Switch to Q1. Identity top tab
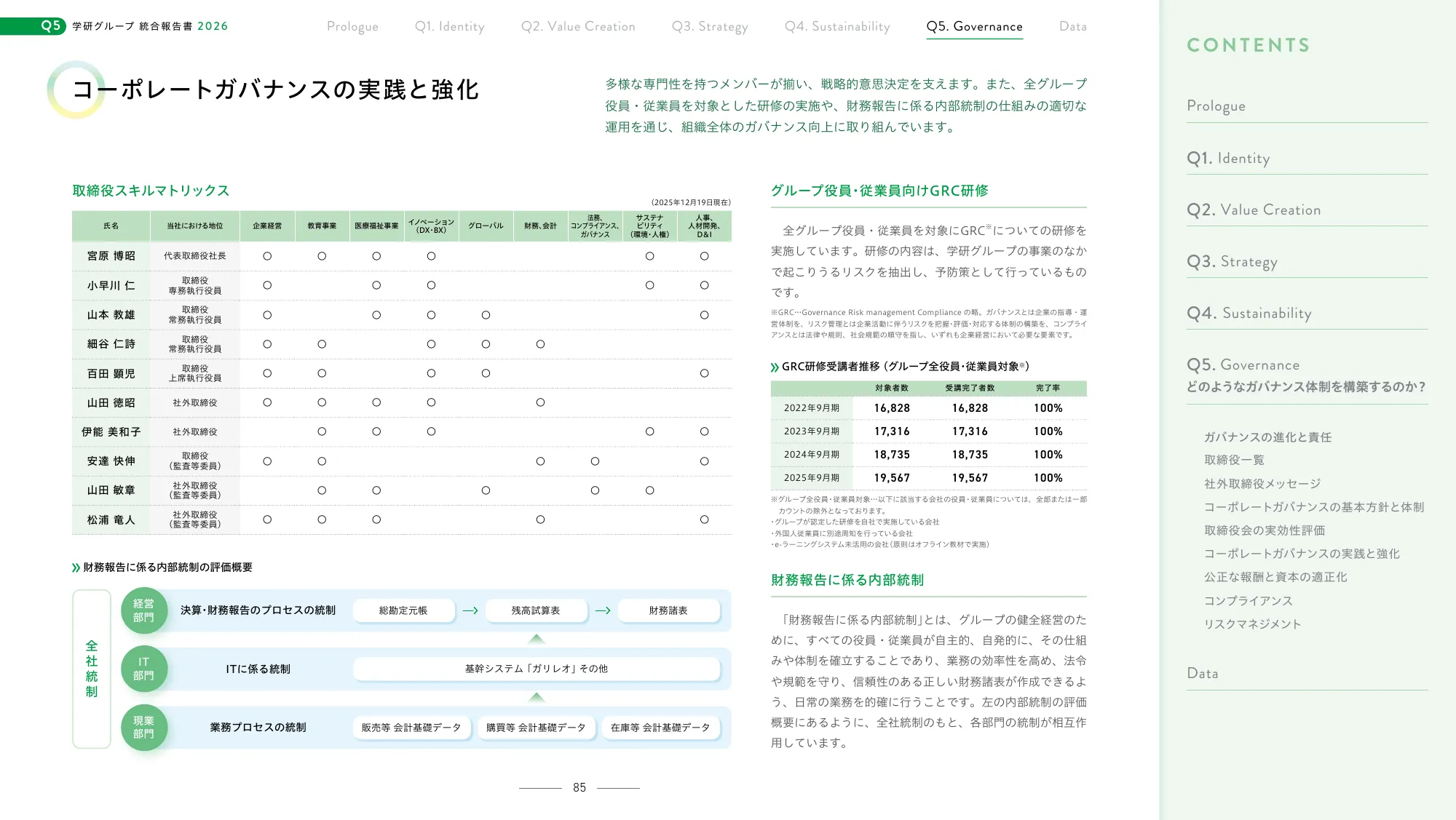Image resolution: width=1456 pixels, height=820 pixels. [449, 27]
